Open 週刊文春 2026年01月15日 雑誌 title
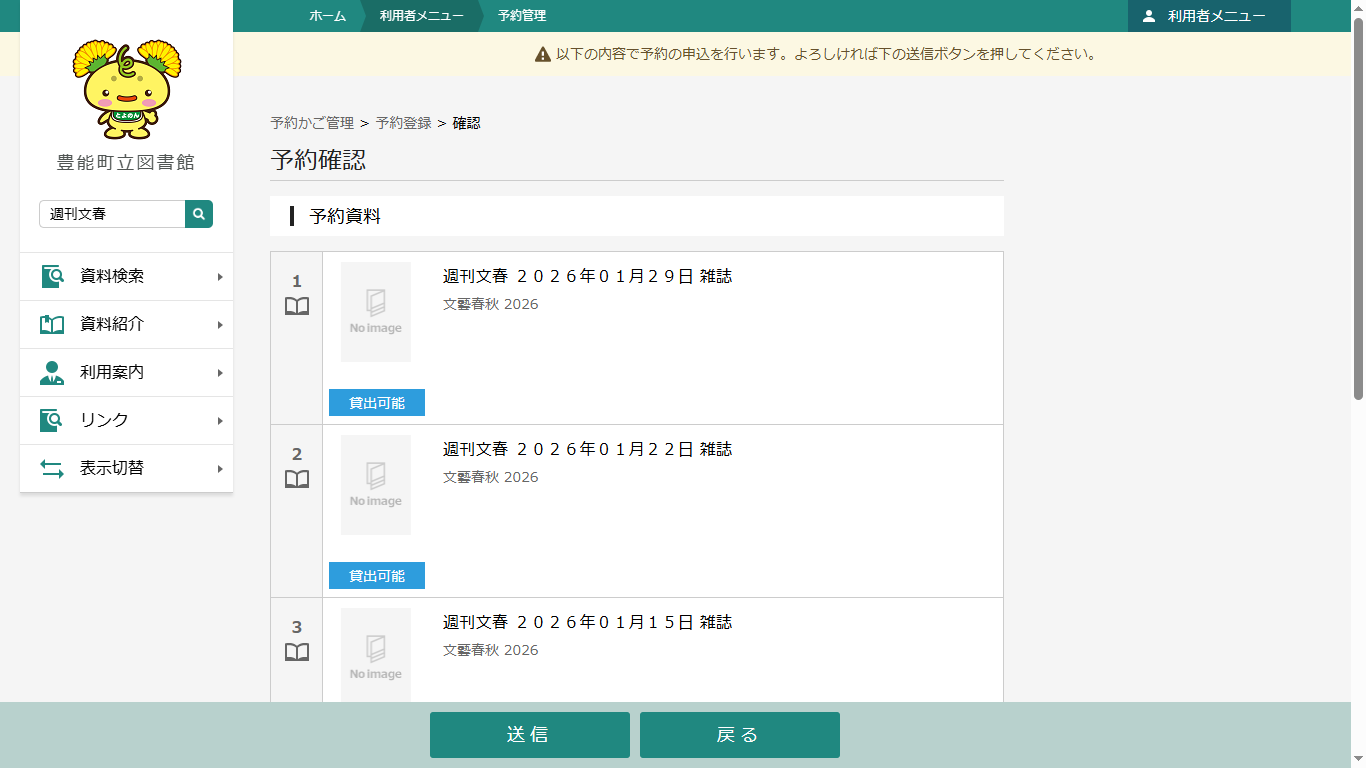The image size is (1366, 768). point(588,623)
